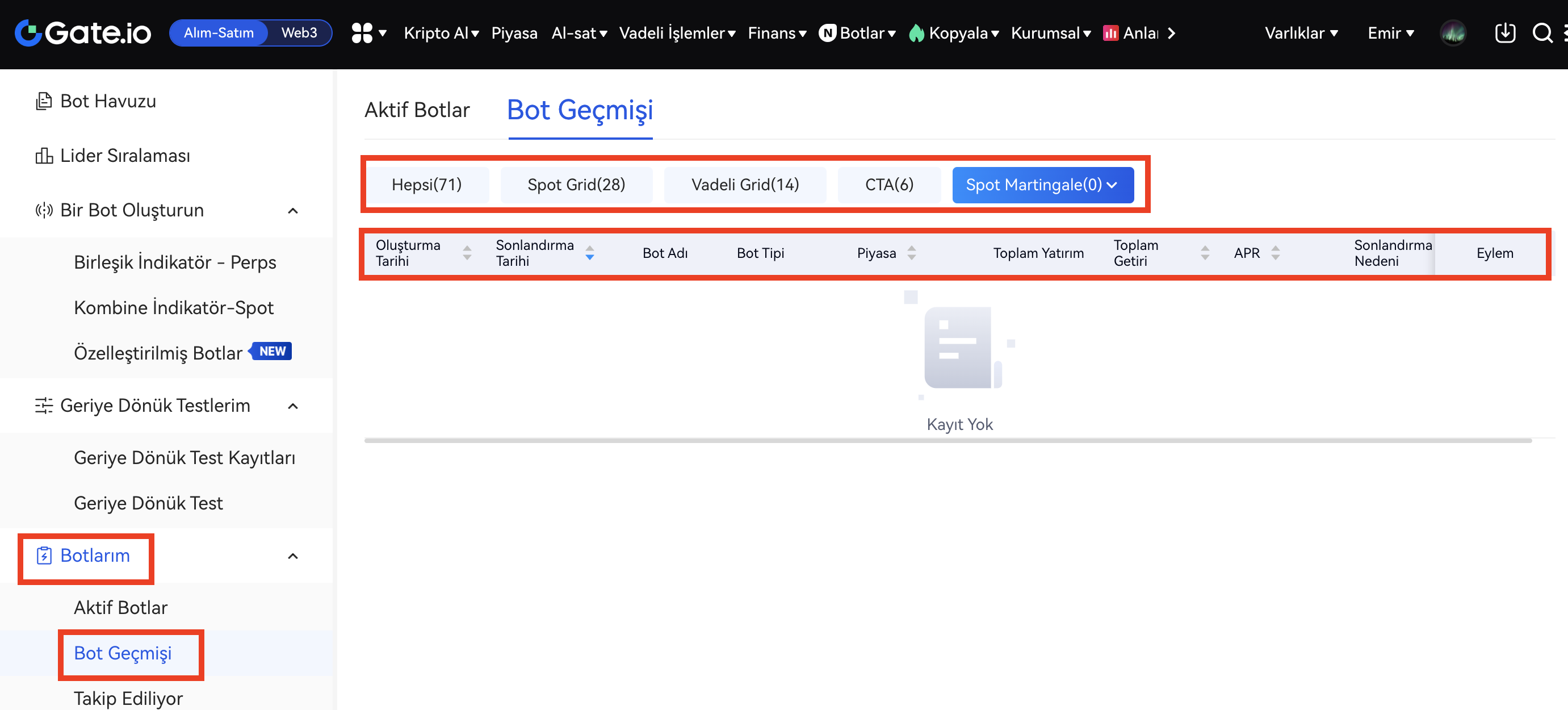
Task: Collapse the Geriye Dönük Testlerim section
Action: click(x=293, y=406)
